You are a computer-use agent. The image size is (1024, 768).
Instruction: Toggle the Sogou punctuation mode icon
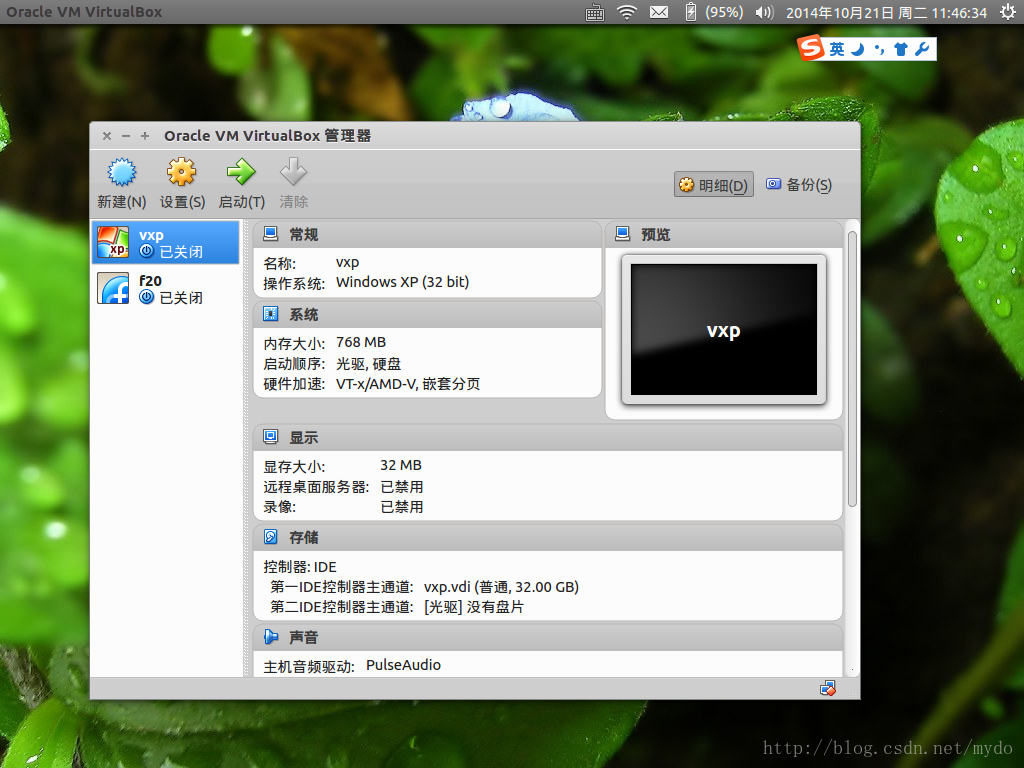click(x=879, y=49)
